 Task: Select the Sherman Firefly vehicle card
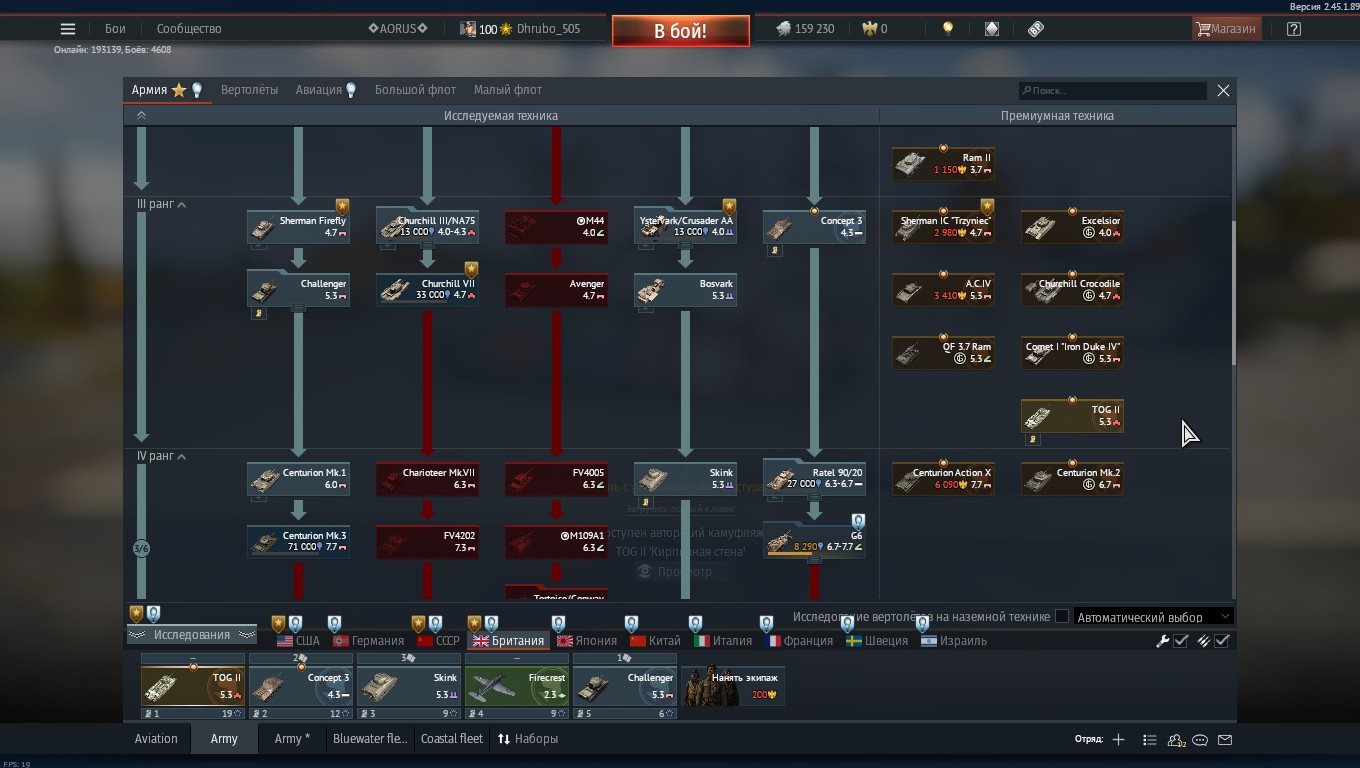point(298,227)
